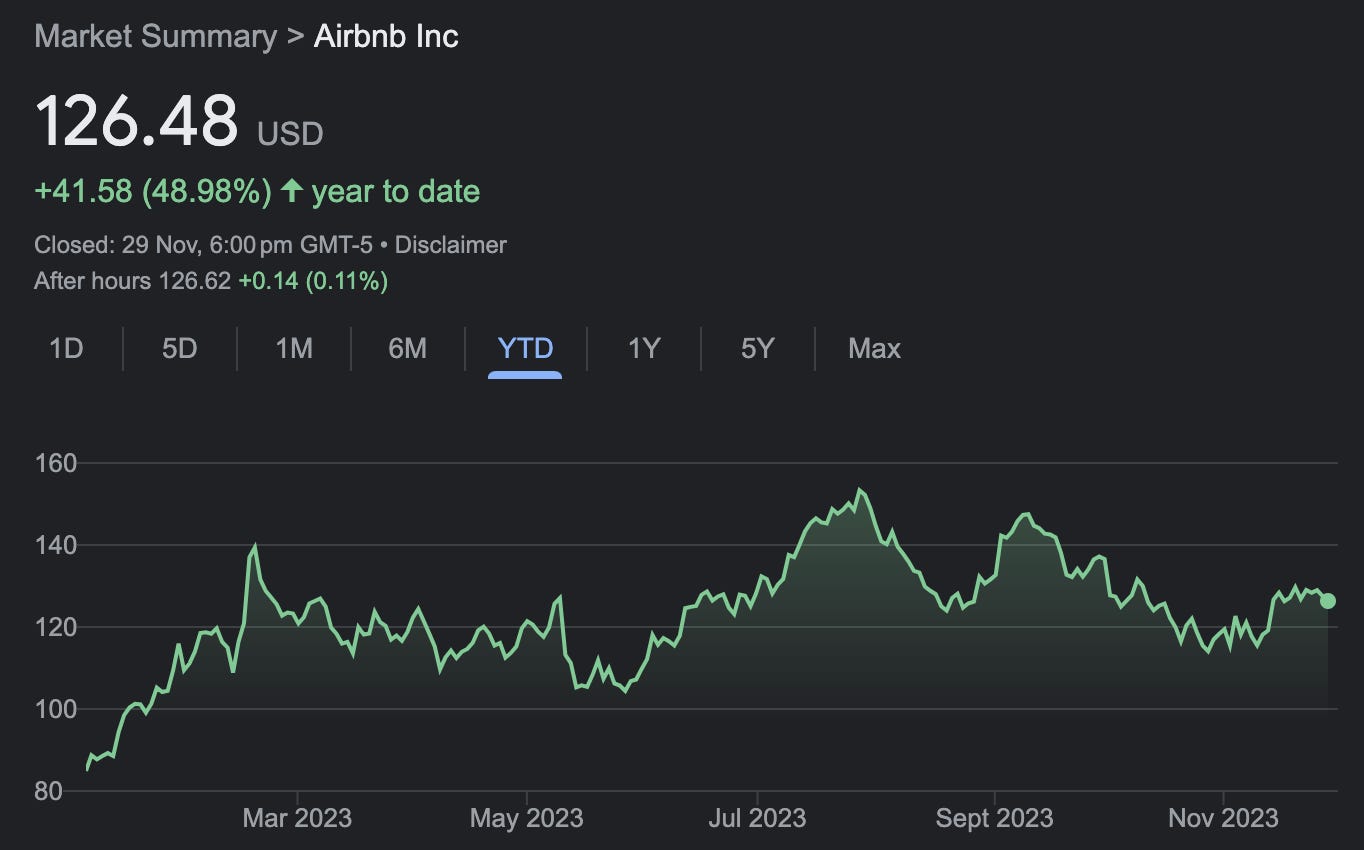Click the Sept 2023 axis label
This screenshot has height=850, width=1364.
click(x=994, y=818)
